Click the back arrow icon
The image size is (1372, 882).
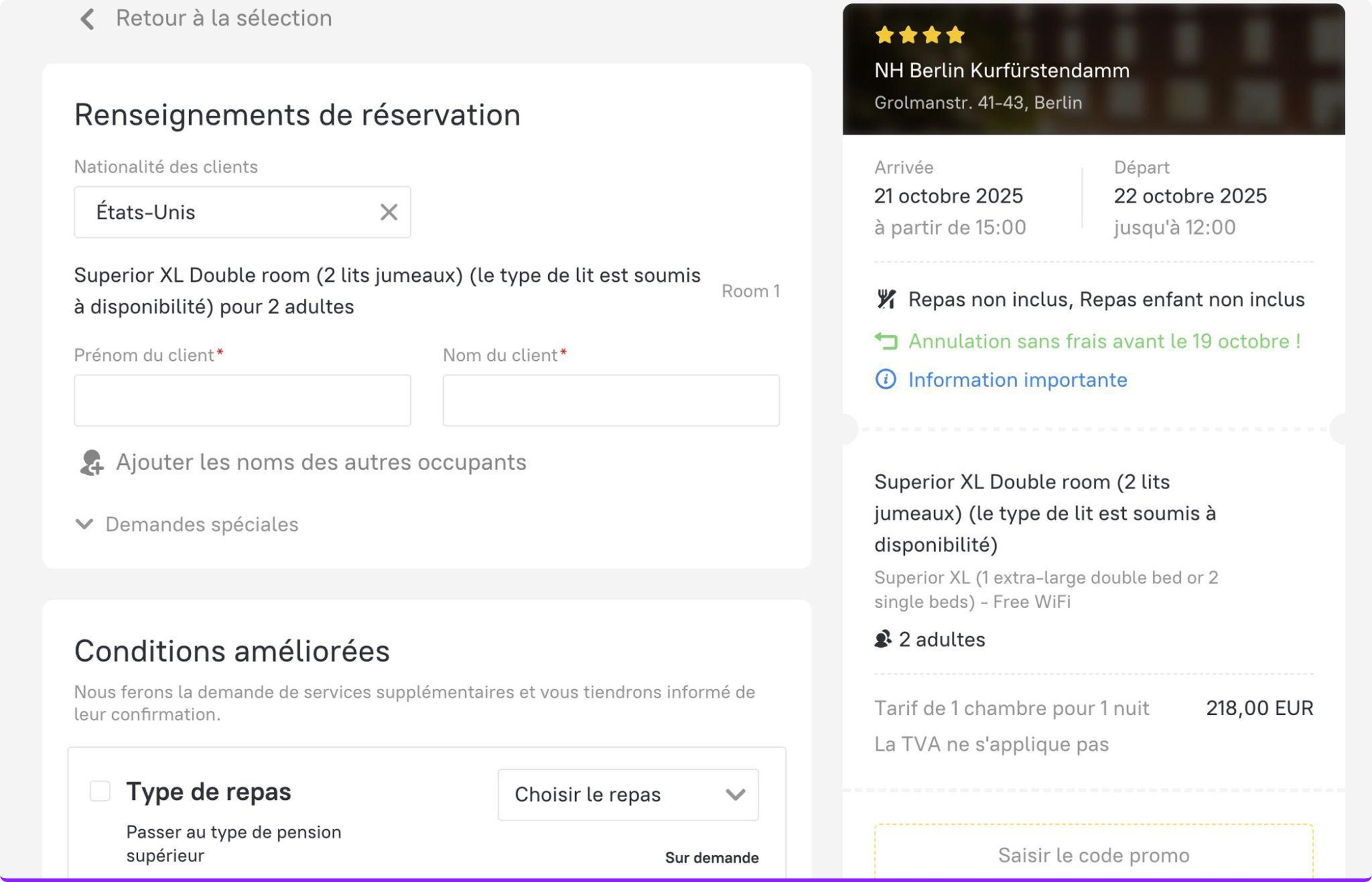[x=87, y=19]
